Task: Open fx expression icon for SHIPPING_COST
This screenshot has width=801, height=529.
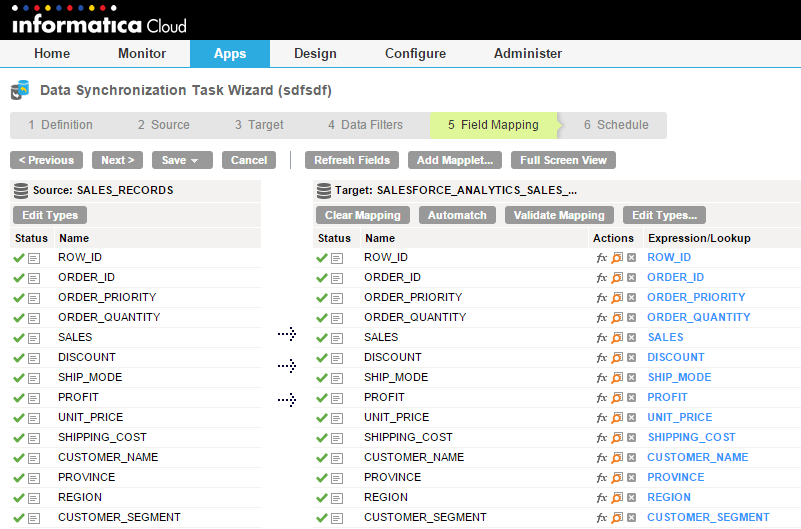Action: 602,438
